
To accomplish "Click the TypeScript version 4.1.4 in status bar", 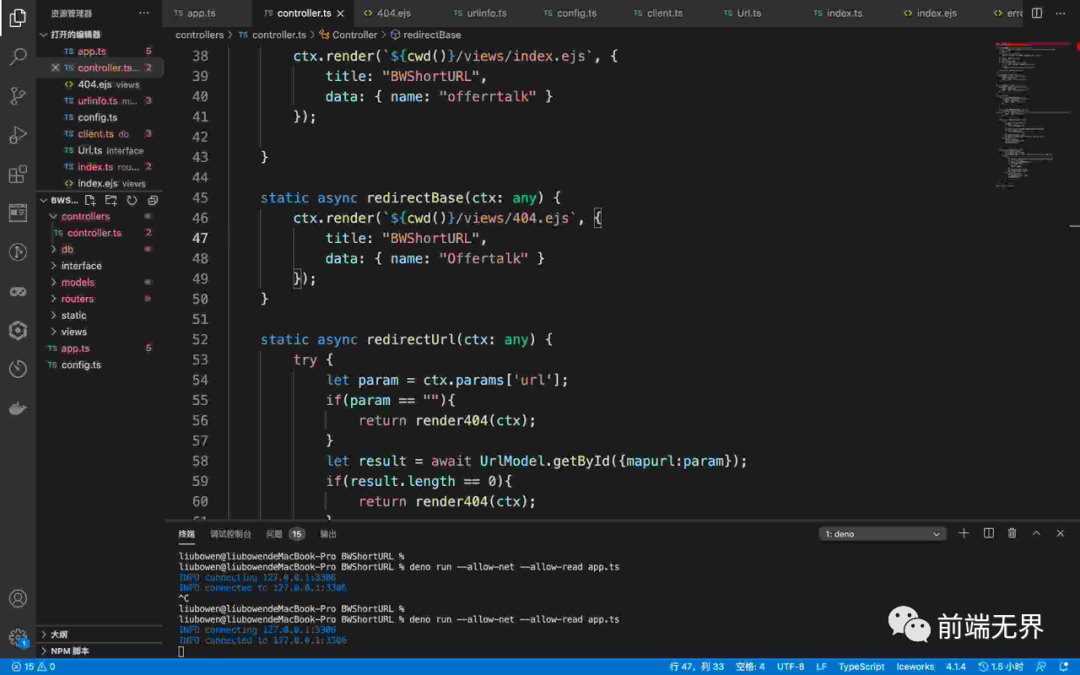I will [x=955, y=667].
